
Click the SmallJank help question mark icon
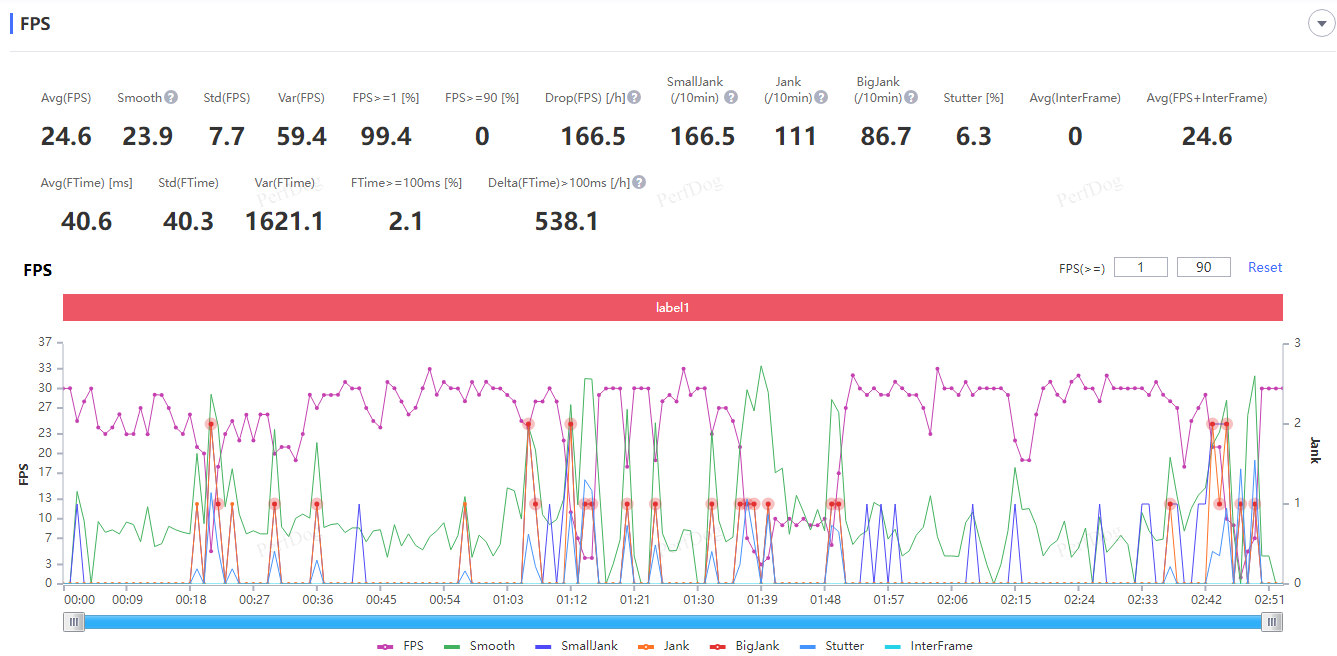click(x=731, y=98)
